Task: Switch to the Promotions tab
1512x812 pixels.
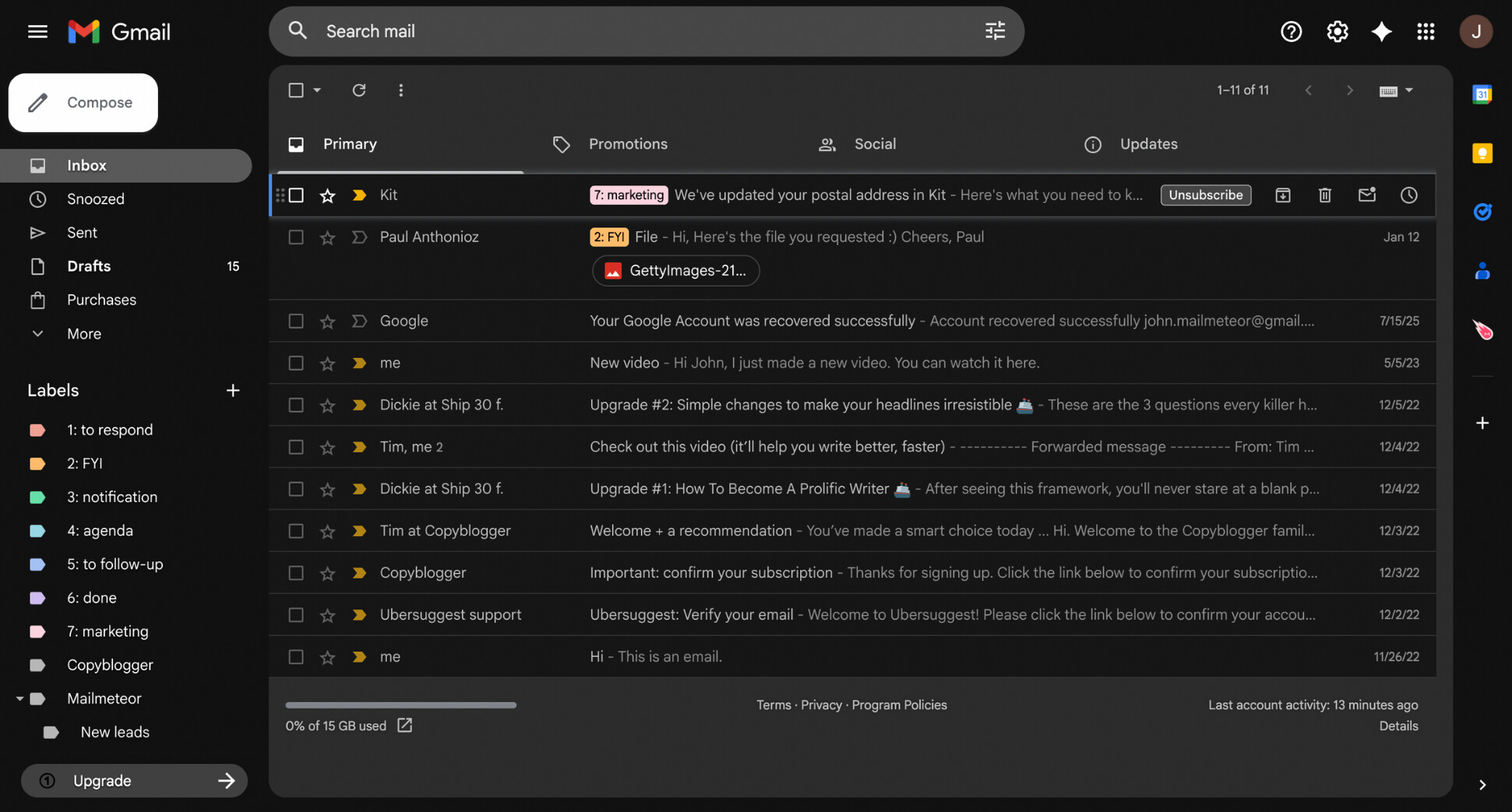Action: (x=628, y=144)
